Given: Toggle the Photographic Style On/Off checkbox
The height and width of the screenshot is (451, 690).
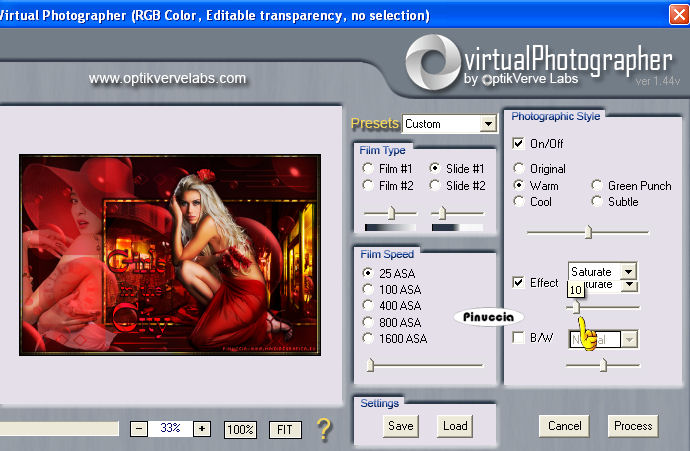Looking at the screenshot, I should coord(518,143).
